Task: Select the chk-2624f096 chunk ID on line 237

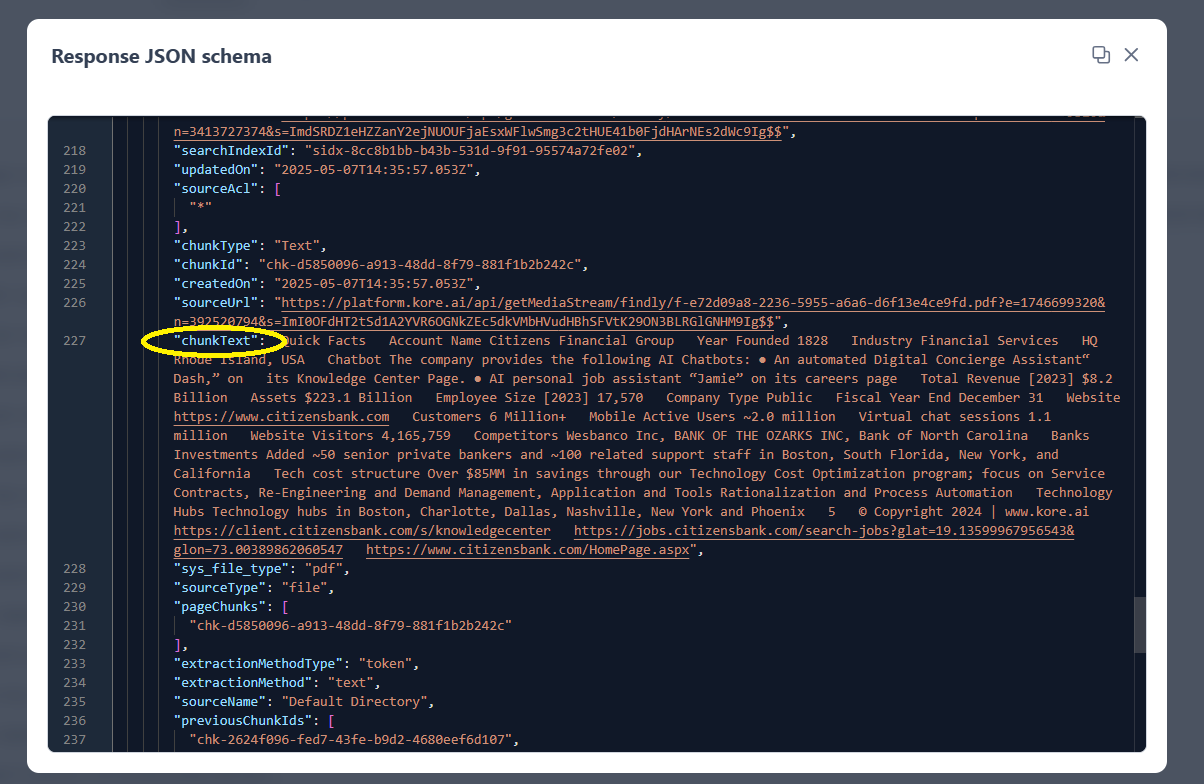Action: [x=350, y=740]
